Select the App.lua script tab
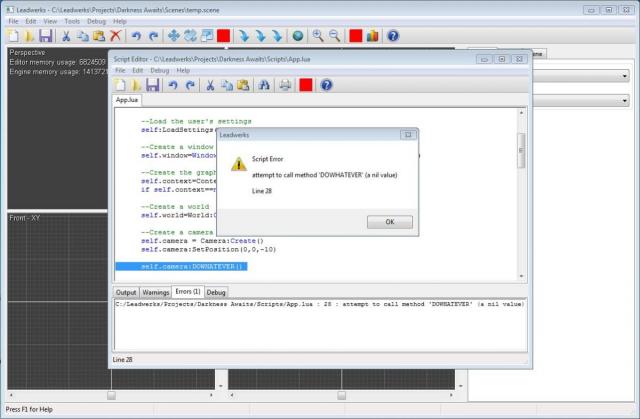The image size is (640, 419). [x=126, y=101]
